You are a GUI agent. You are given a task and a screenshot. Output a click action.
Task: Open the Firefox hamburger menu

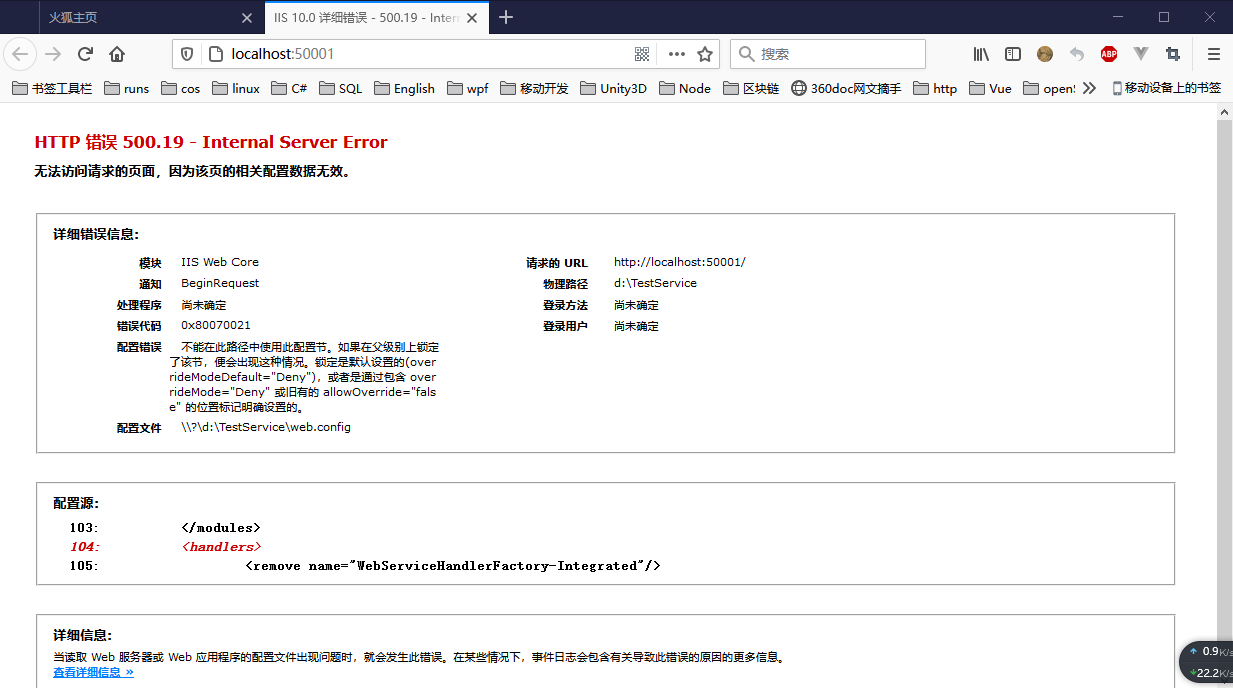[1214, 54]
